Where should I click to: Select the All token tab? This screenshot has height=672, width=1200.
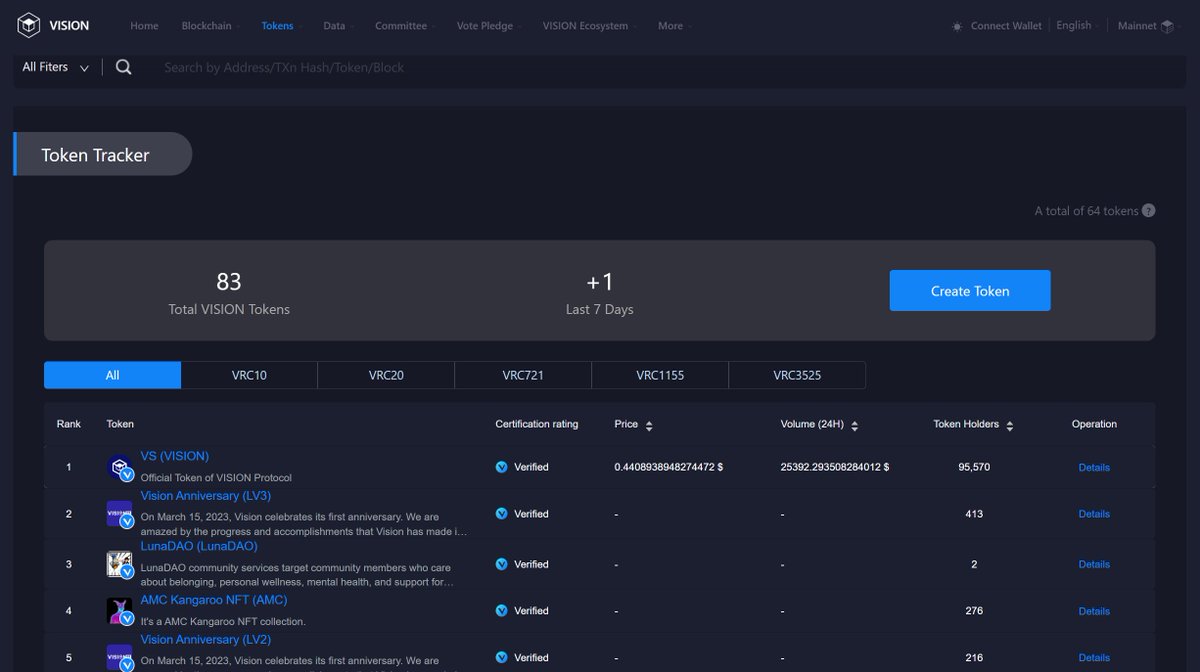(x=113, y=375)
